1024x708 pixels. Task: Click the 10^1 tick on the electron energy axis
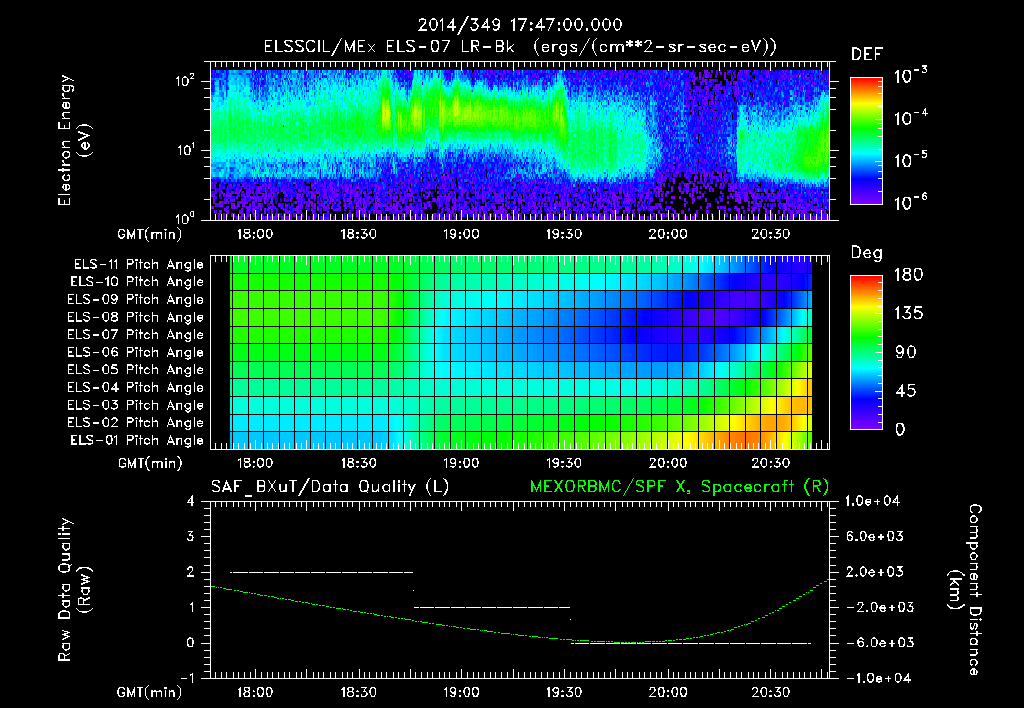185,150
